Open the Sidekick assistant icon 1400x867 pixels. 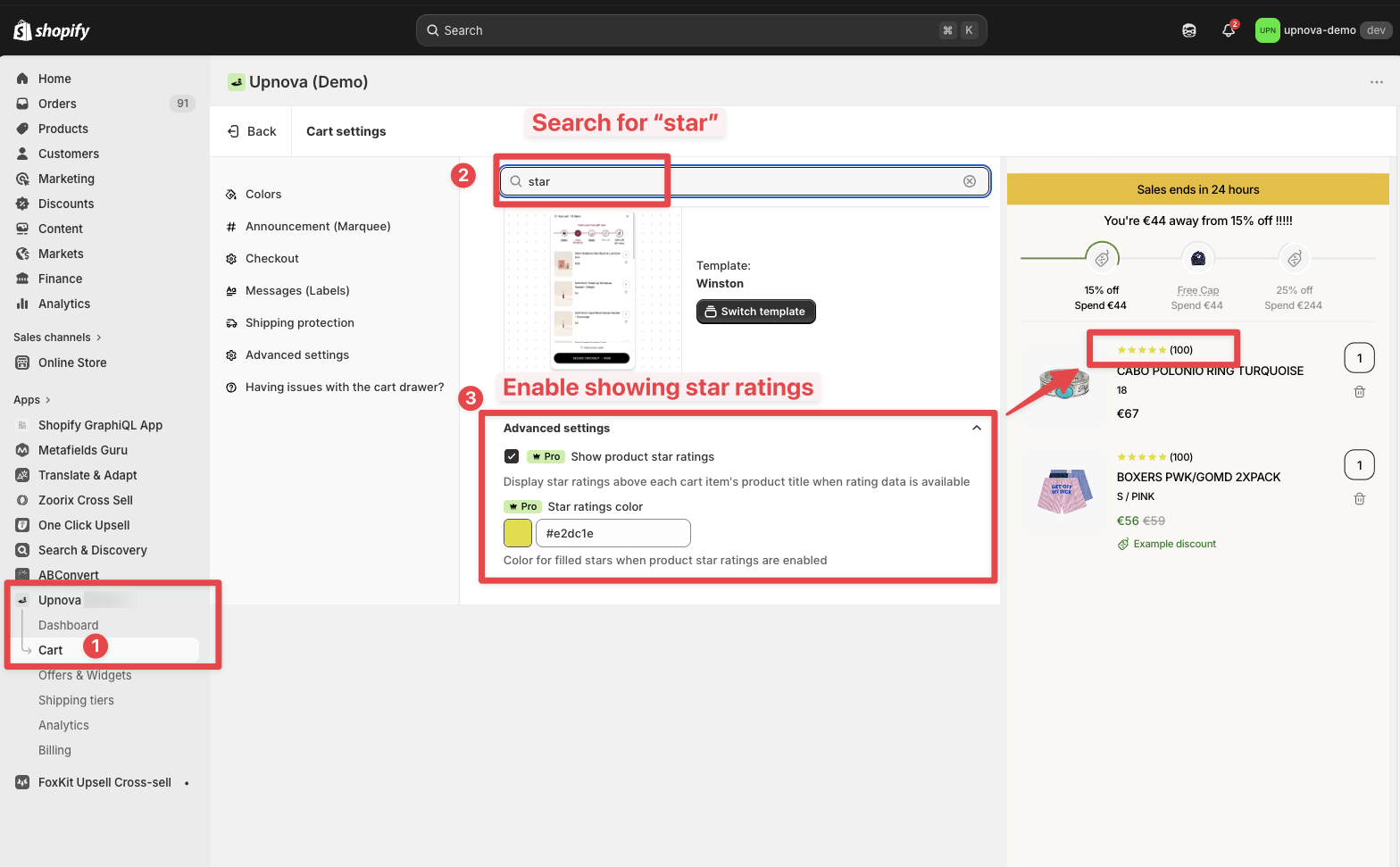[1189, 30]
